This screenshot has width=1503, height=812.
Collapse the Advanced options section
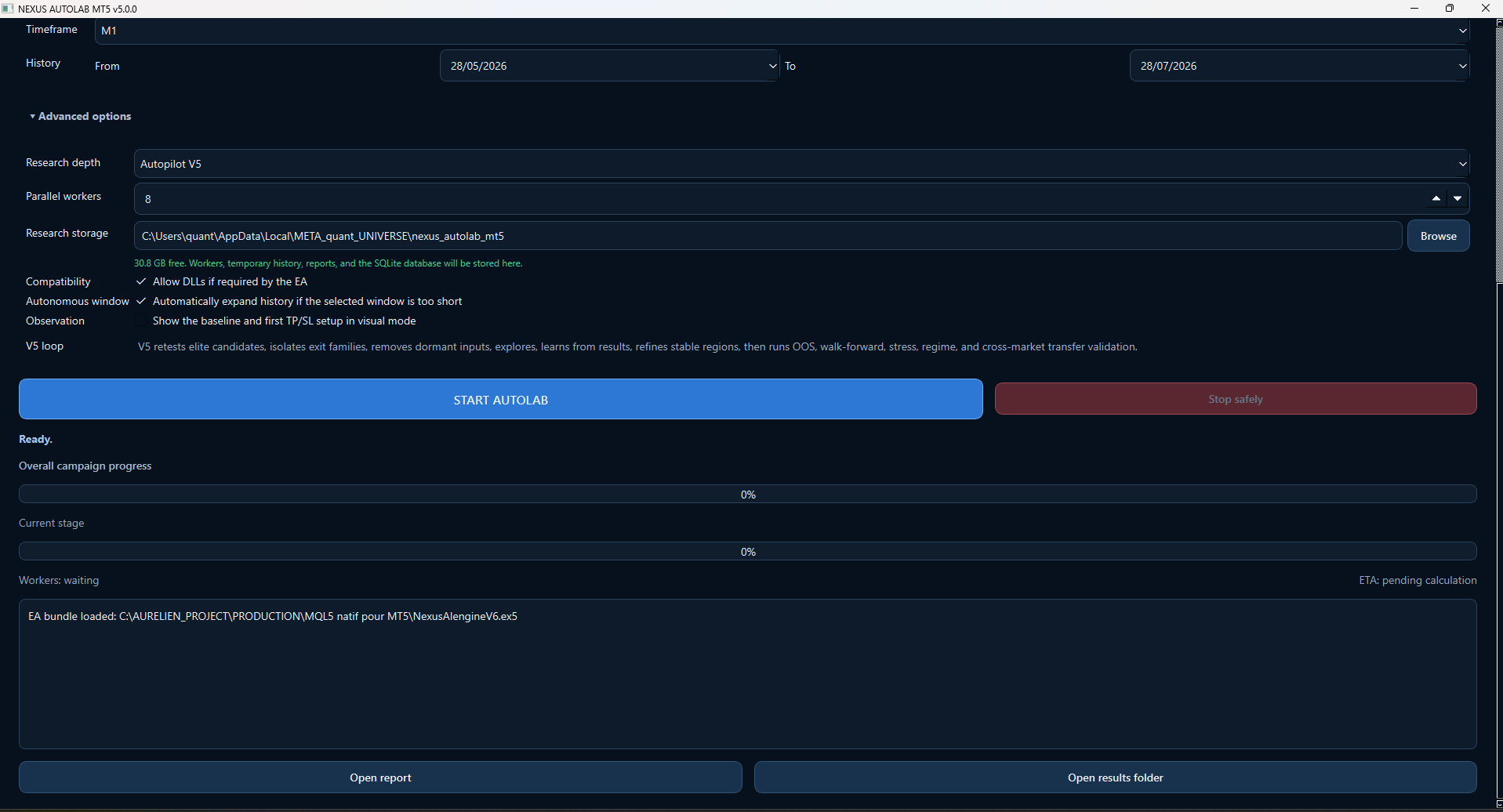click(80, 116)
